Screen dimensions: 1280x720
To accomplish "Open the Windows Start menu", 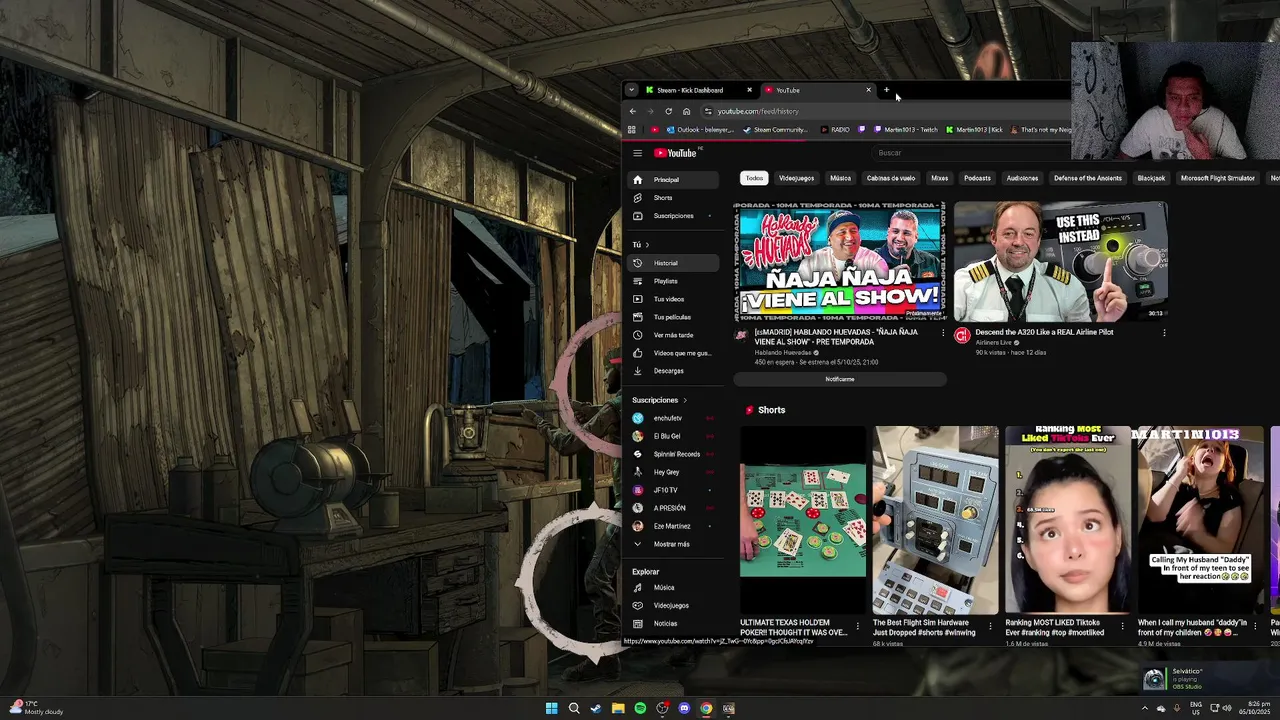I will point(551,708).
